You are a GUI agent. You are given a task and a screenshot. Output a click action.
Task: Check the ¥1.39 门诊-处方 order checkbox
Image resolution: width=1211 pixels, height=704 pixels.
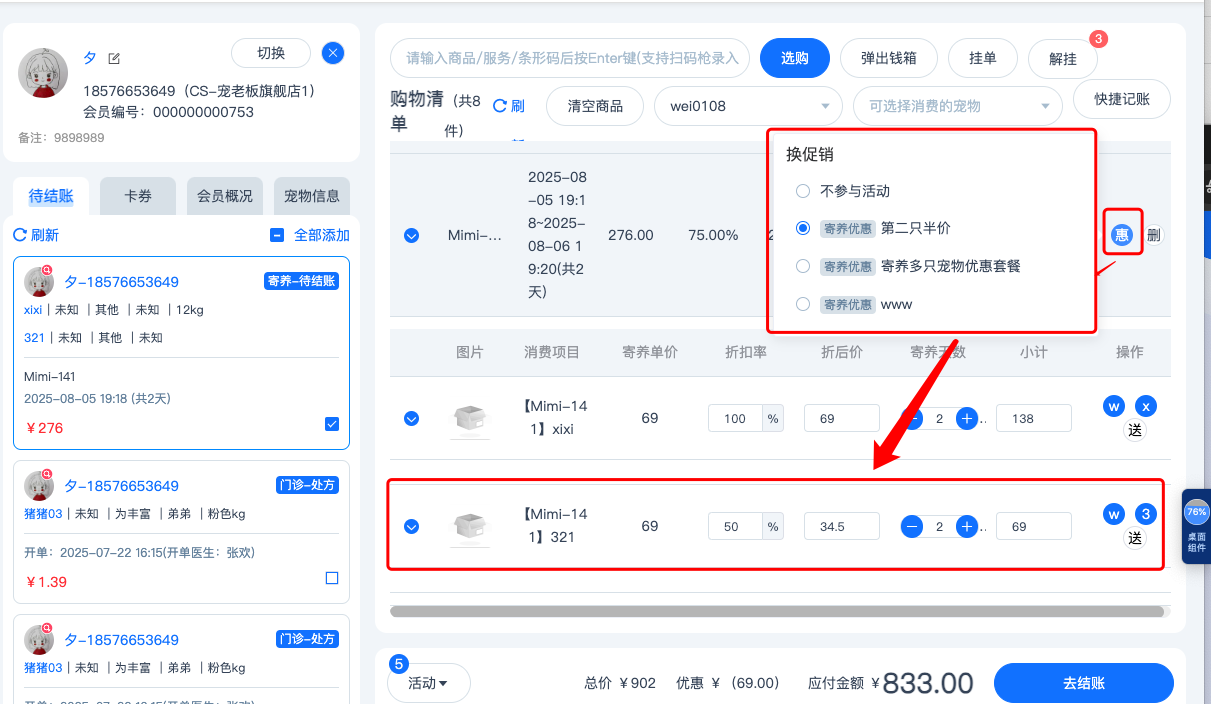pyautogui.click(x=332, y=578)
